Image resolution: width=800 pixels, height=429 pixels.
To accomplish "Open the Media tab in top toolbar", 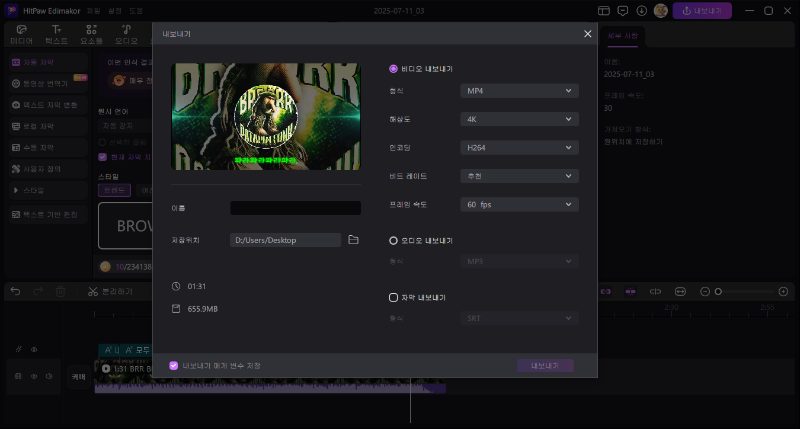I will tap(21, 35).
